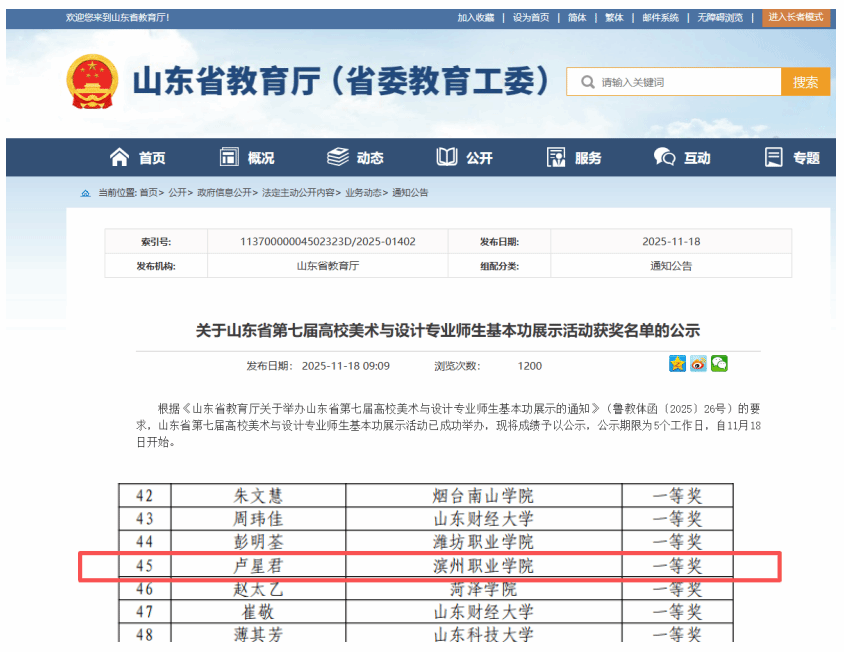Click the 加入收藏 link
This screenshot has width=844, height=652.
(x=476, y=18)
